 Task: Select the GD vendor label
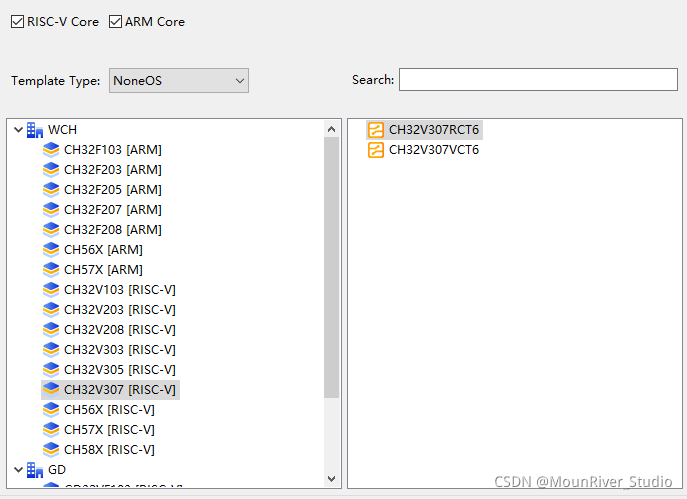coord(57,470)
